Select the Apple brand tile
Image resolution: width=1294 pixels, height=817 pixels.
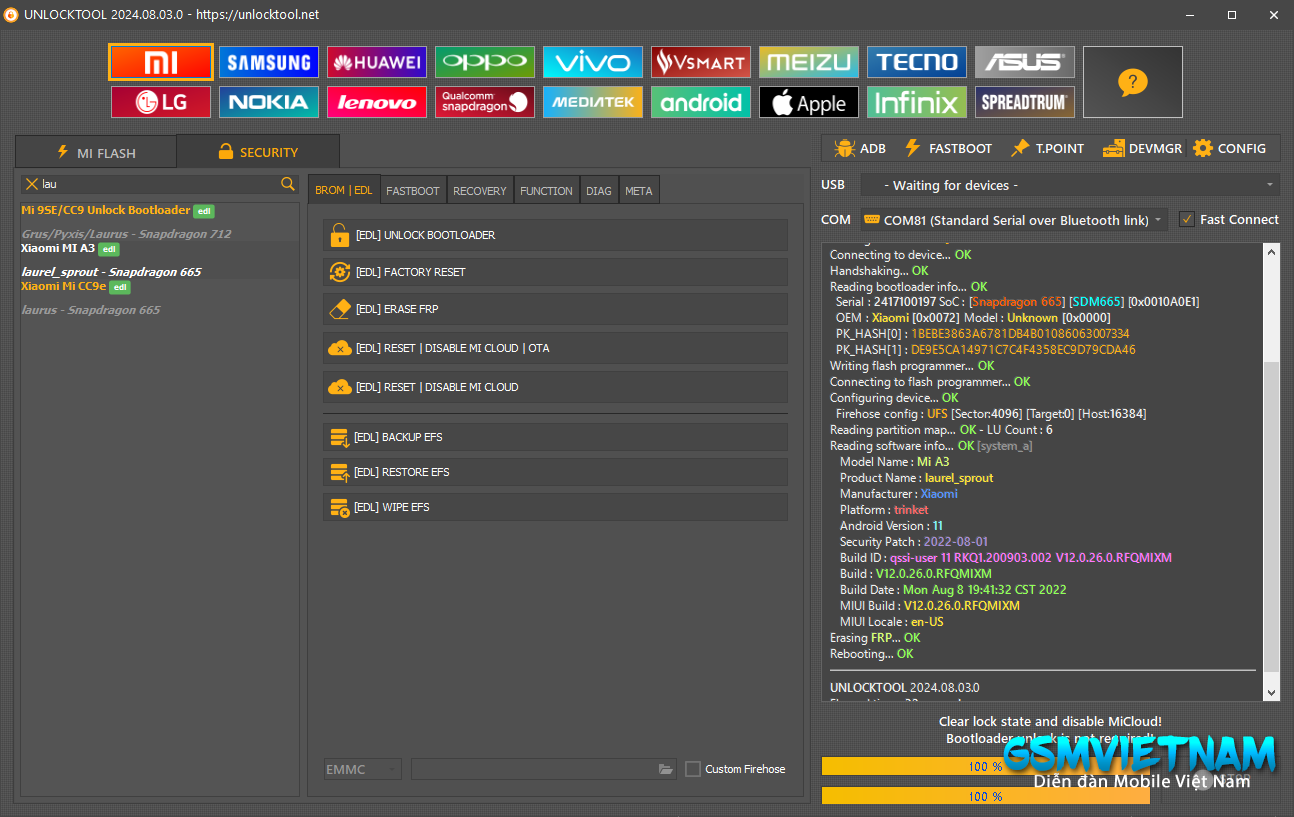[x=809, y=102]
